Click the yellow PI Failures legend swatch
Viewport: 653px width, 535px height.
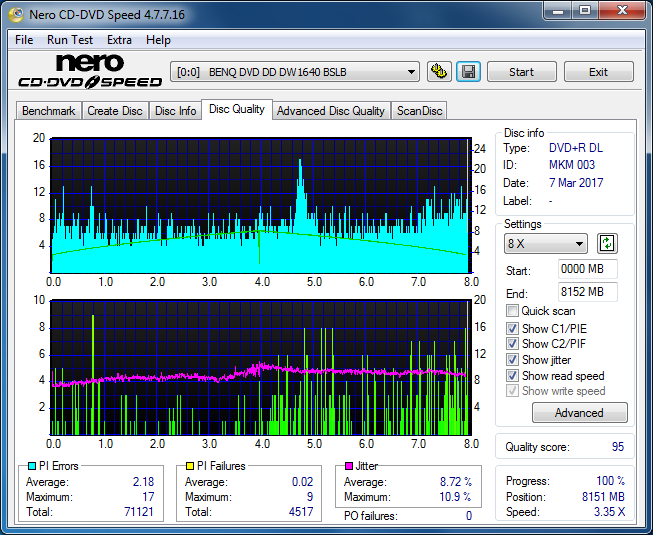pyautogui.click(x=190, y=466)
